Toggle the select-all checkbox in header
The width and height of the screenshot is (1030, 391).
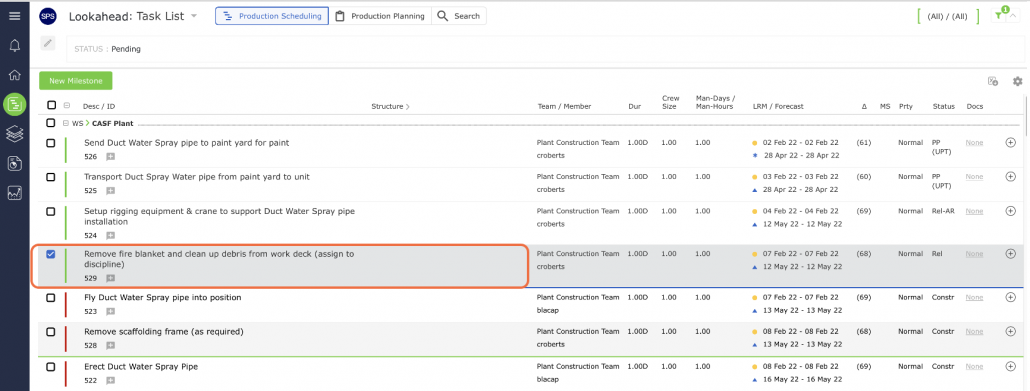(51, 105)
